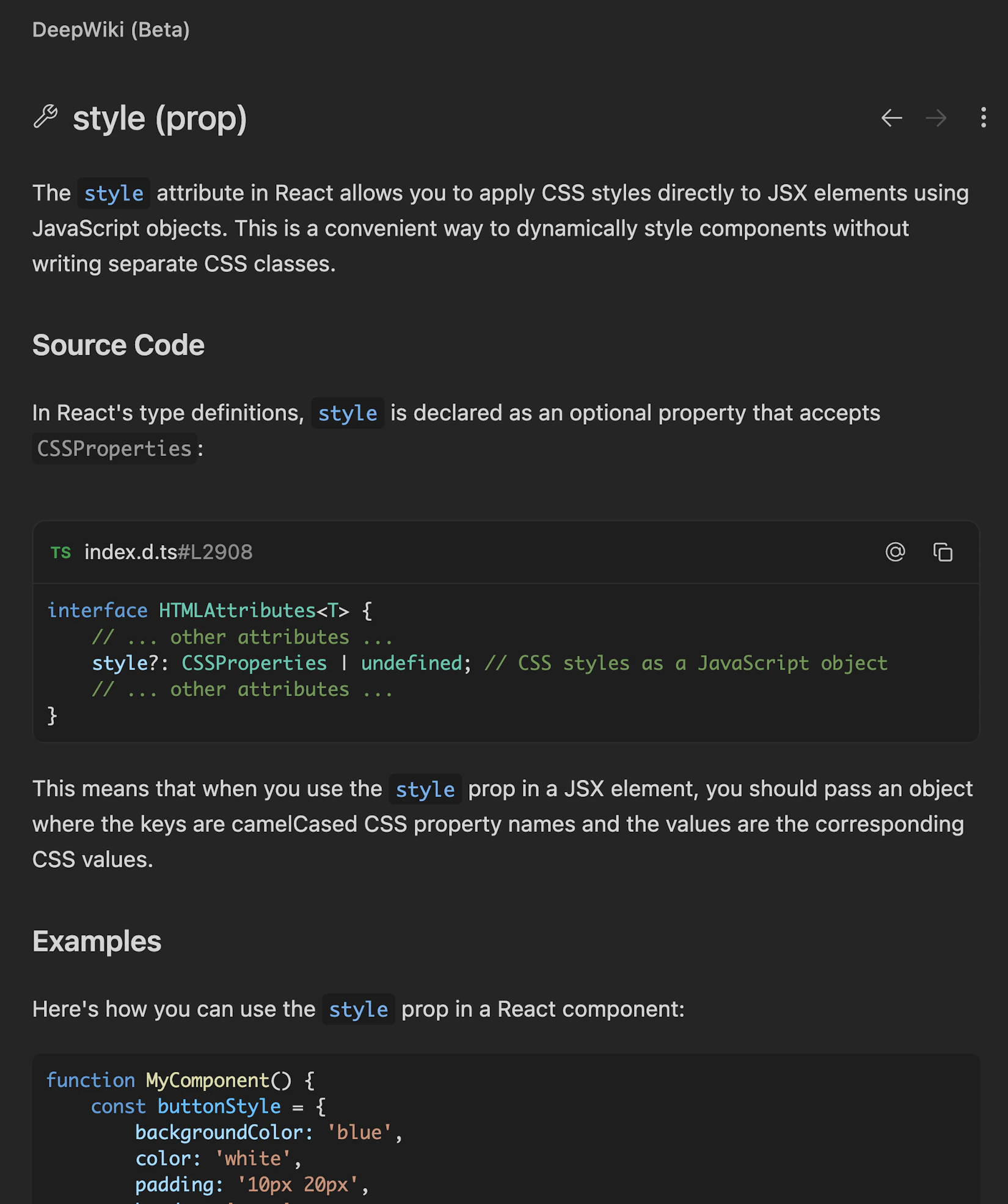
Task: Open the three-dot overflow menu
Action: coord(982,118)
